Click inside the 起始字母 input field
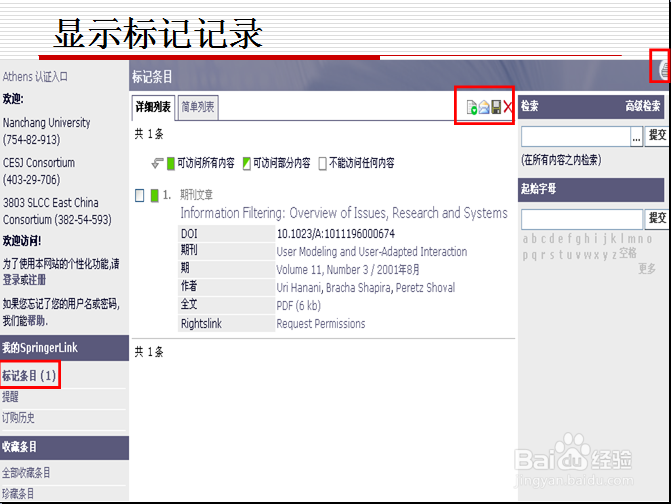671x504 pixels. (x=582, y=219)
